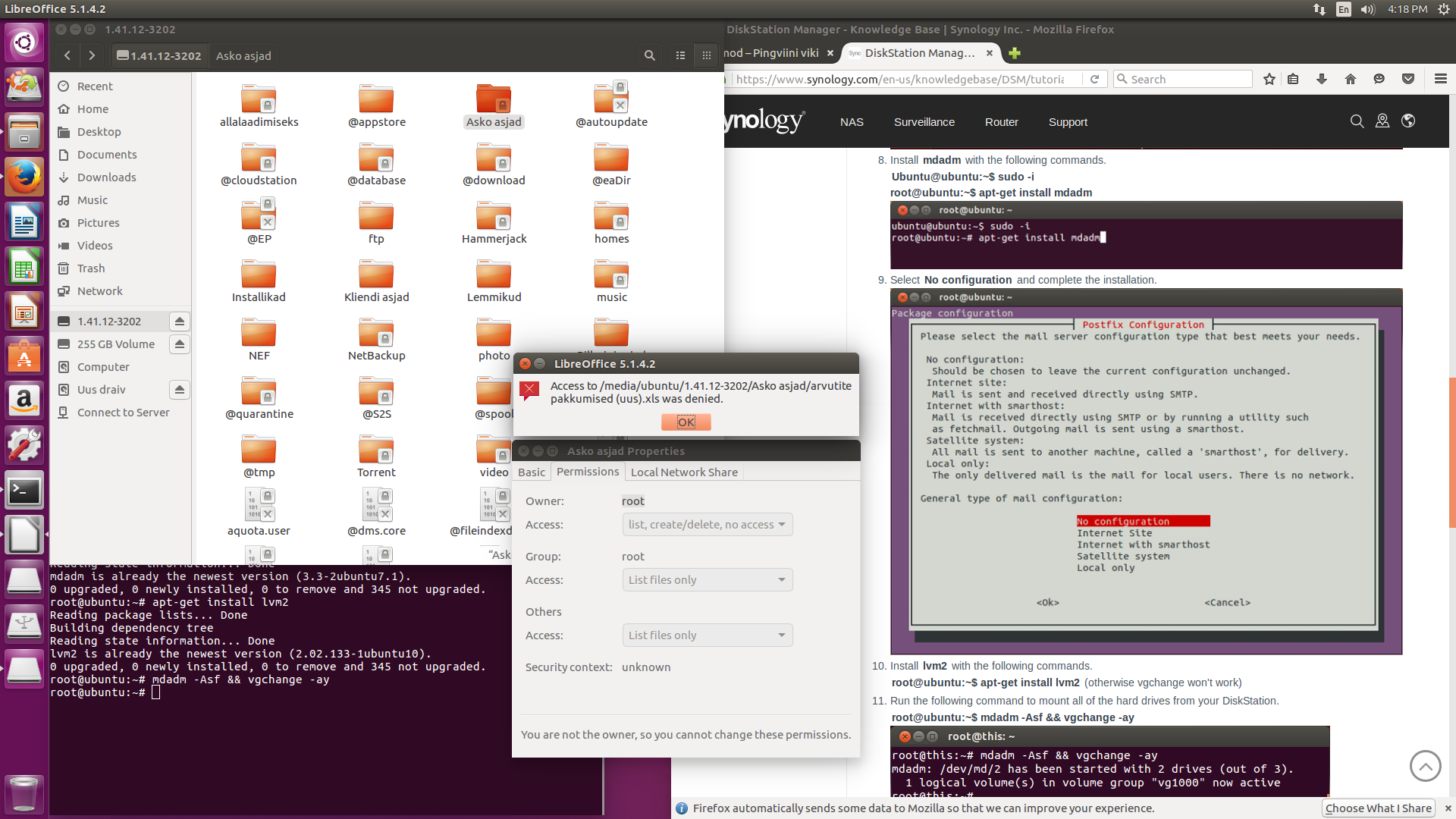
Task: Eject the Uus draiv volume
Action: tap(180, 390)
